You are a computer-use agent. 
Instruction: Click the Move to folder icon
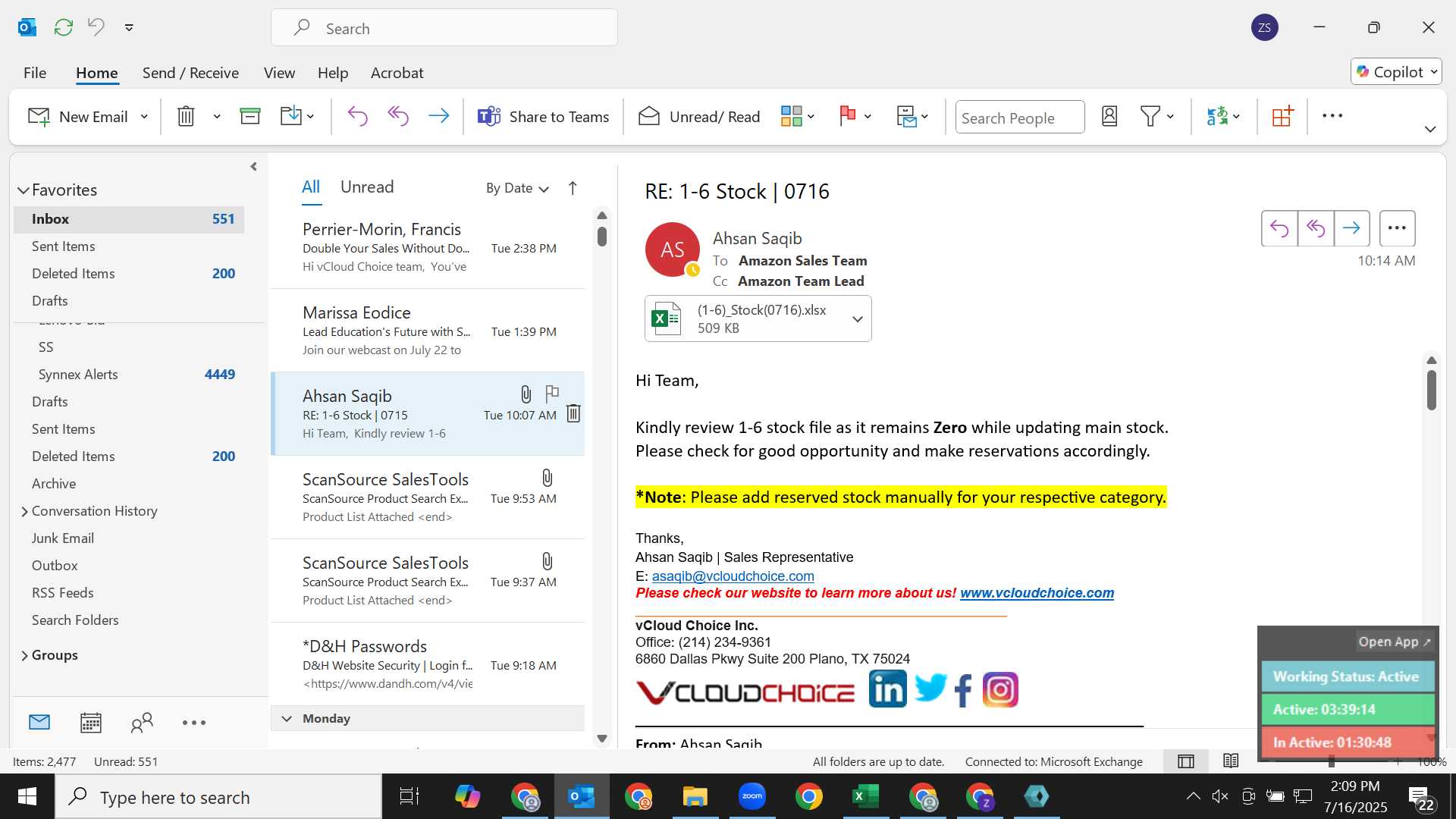[x=291, y=116]
